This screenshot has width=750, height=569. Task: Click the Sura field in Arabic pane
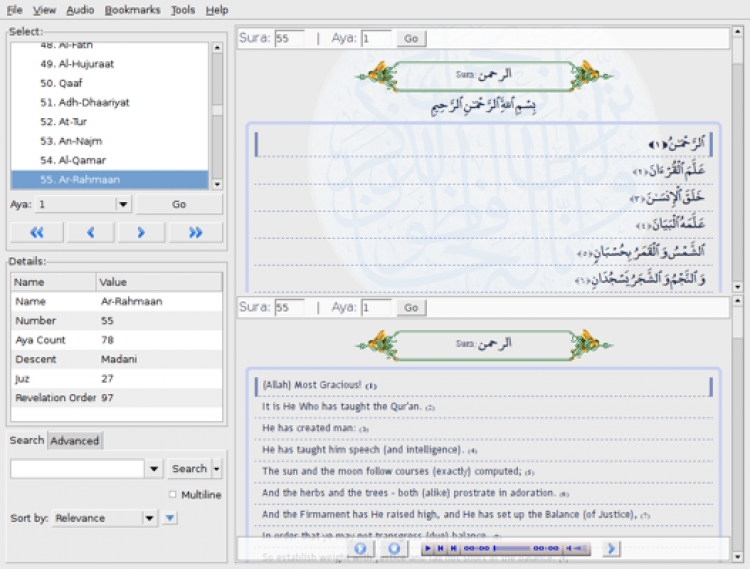click(x=289, y=38)
